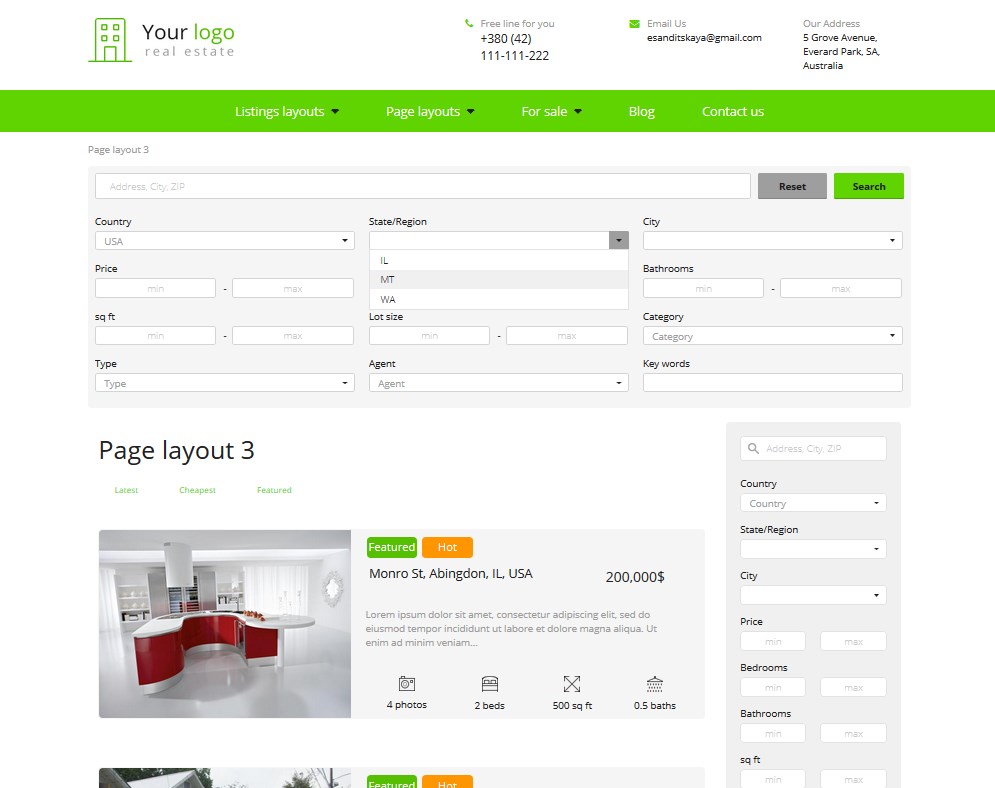Click the top sq ft max field
The height and width of the screenshot is (788, 995).
click(293, 336)
